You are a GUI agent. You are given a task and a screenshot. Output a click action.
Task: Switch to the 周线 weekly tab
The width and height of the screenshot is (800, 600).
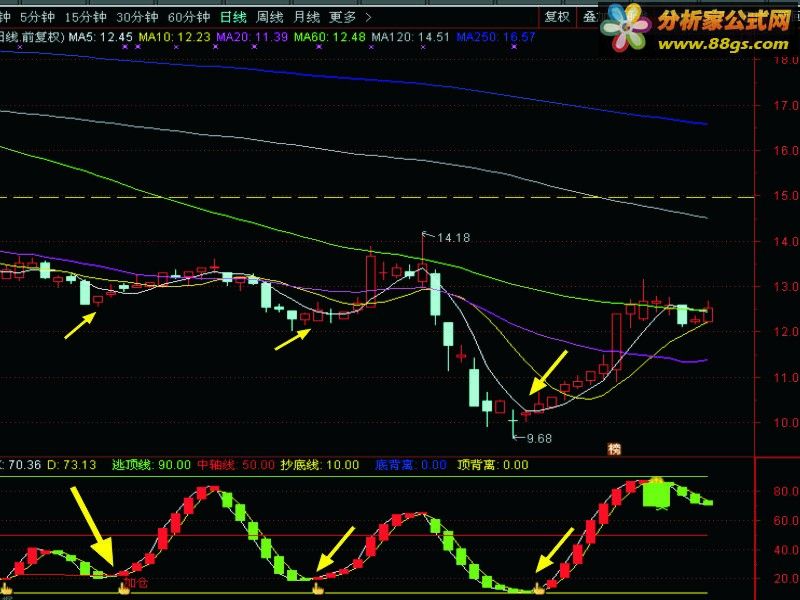pyautogui.click(x=269, y=17)
